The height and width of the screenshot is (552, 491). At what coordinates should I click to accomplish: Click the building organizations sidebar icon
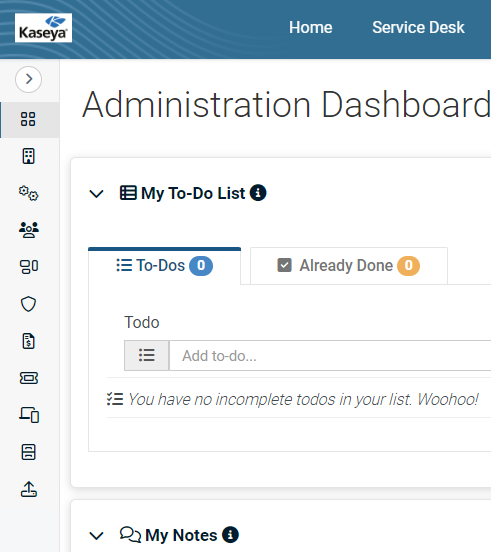click(x=29, y=156)
